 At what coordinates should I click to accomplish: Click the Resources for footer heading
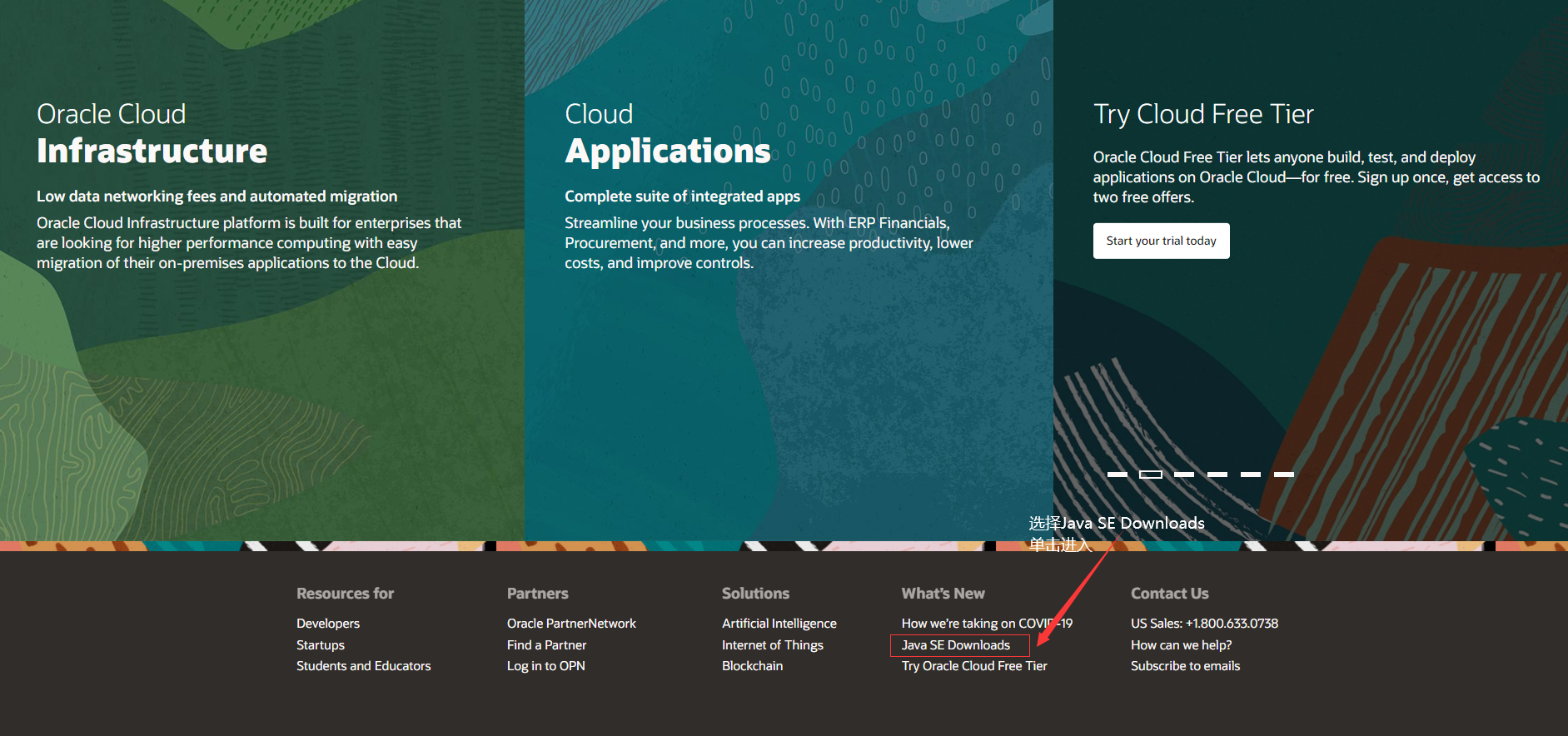[345, 594]
